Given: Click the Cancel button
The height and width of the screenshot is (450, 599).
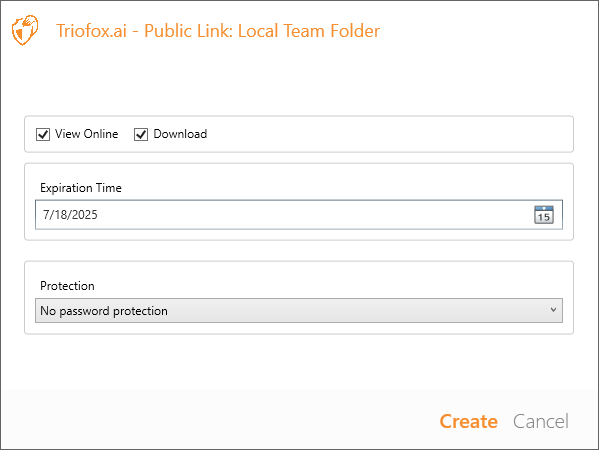Looking at the screenshot, I should pos(541,421).
